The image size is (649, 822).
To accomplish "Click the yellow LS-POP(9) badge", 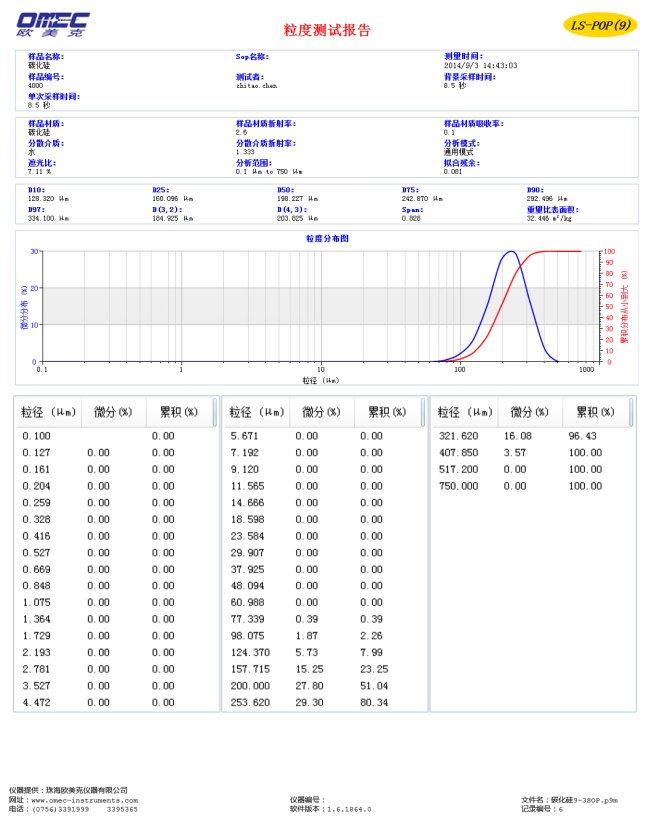I will [596, 24].
